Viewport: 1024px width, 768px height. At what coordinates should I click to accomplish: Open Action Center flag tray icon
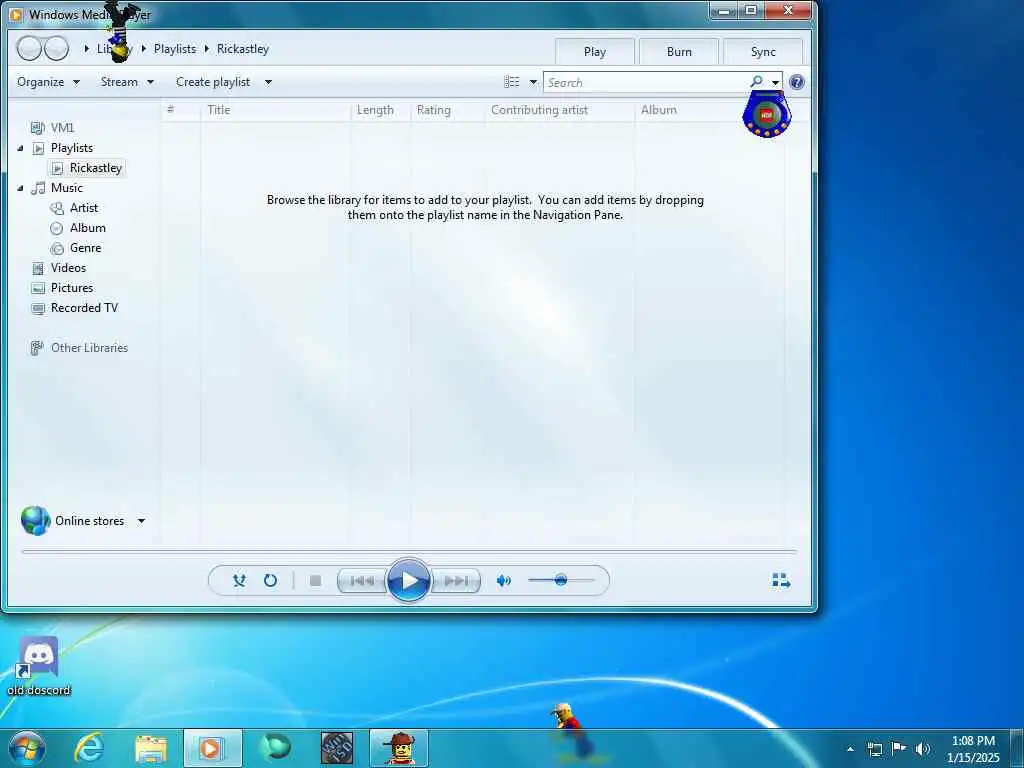click(899, 749)
